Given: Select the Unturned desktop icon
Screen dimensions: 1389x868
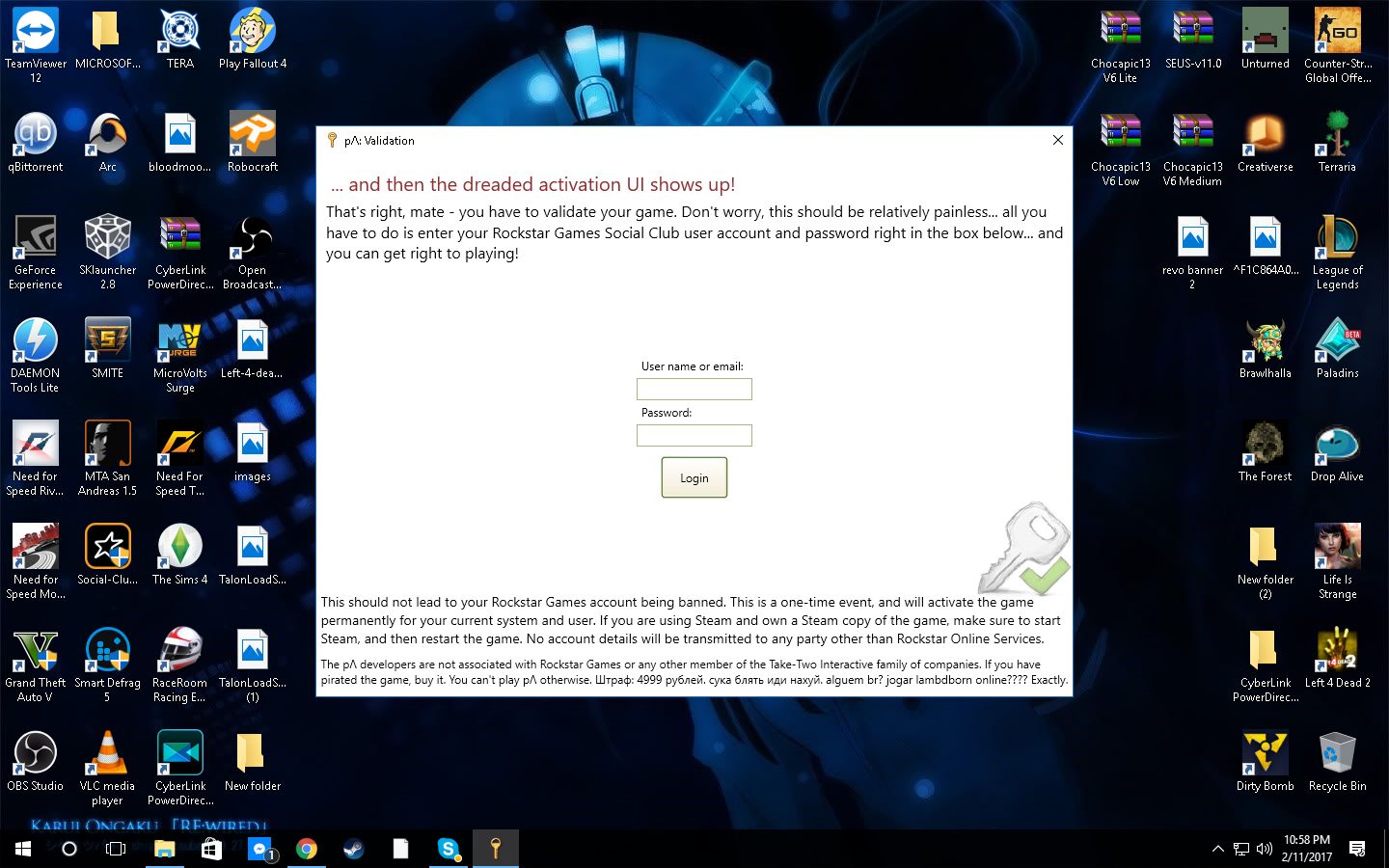Looking at the screenshot, I should pos(1266,40).
